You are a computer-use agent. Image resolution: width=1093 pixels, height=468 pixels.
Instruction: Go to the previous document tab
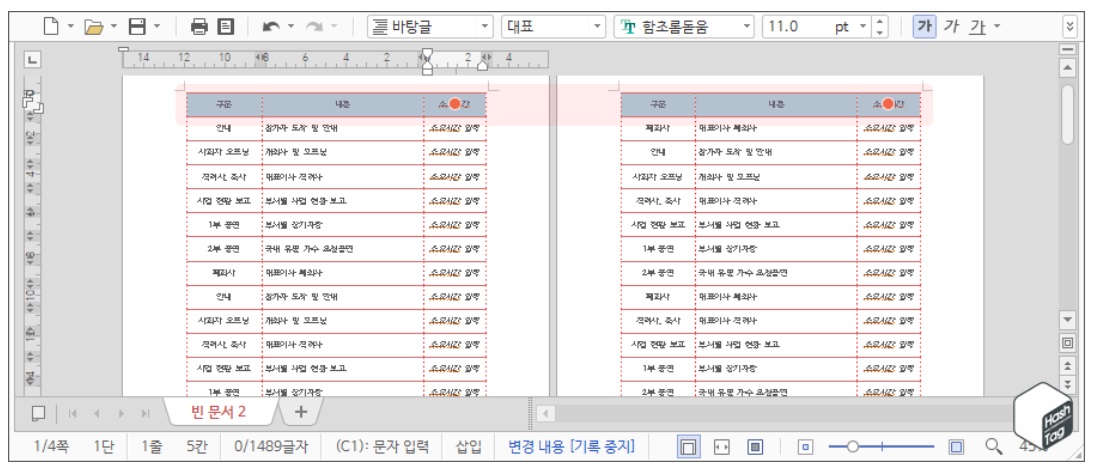[x=97, y=413]
